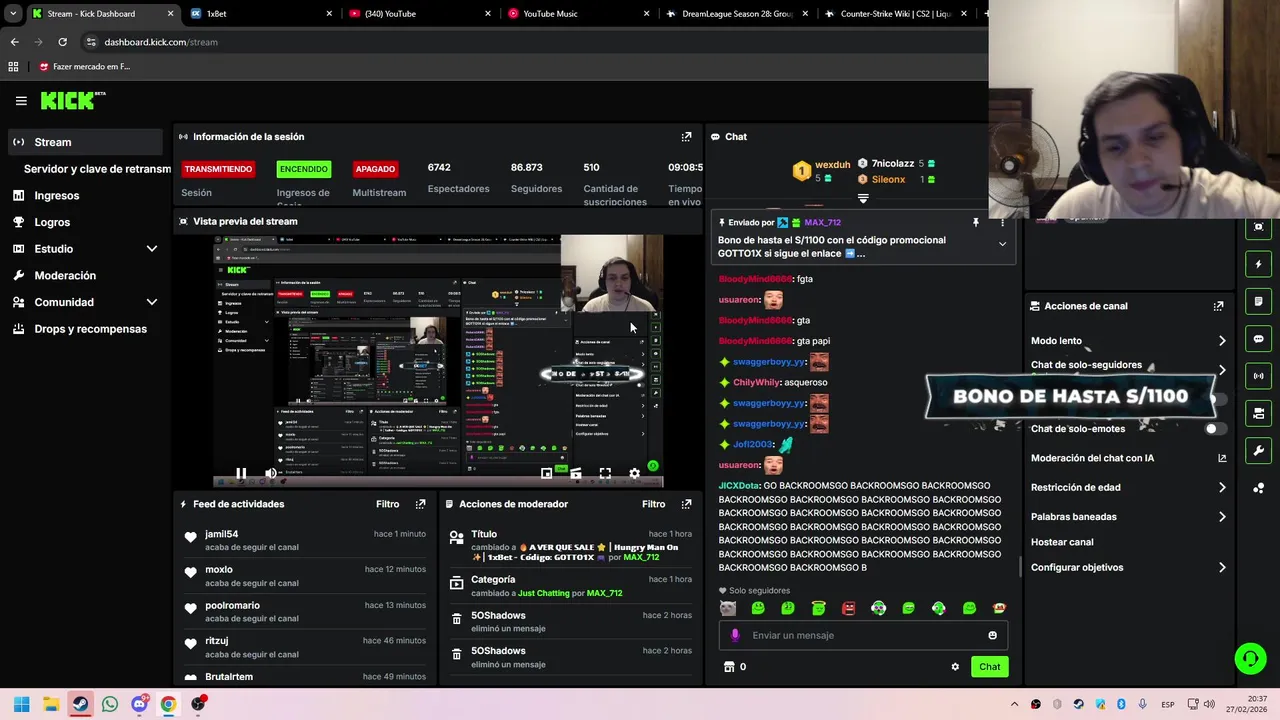This screenshot has width=1280, height=720.
Task: Open Moderación del chat con IA
Action: pyautogui.click(x=1128, y=459)
